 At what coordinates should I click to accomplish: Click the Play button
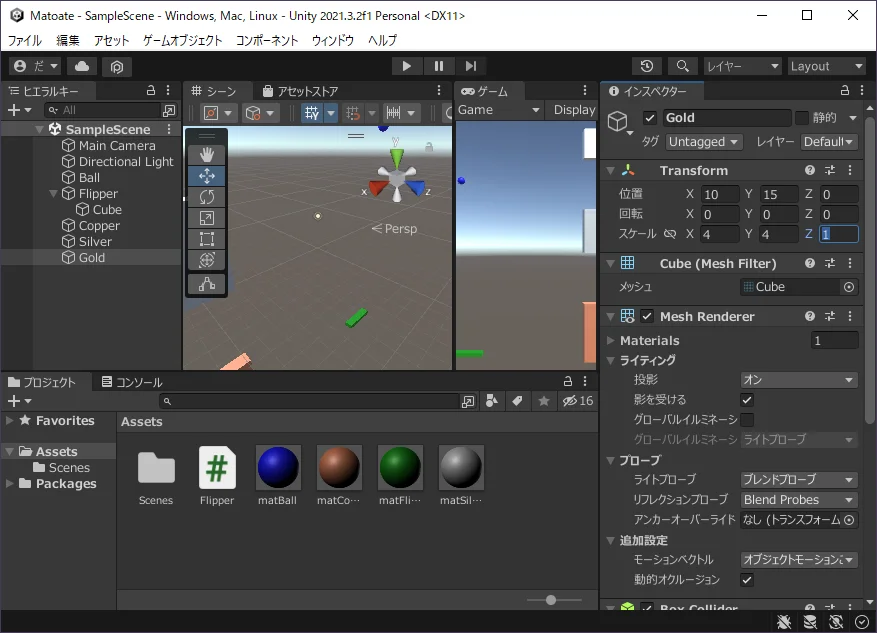pyautogui.click(x=407, y=66)
